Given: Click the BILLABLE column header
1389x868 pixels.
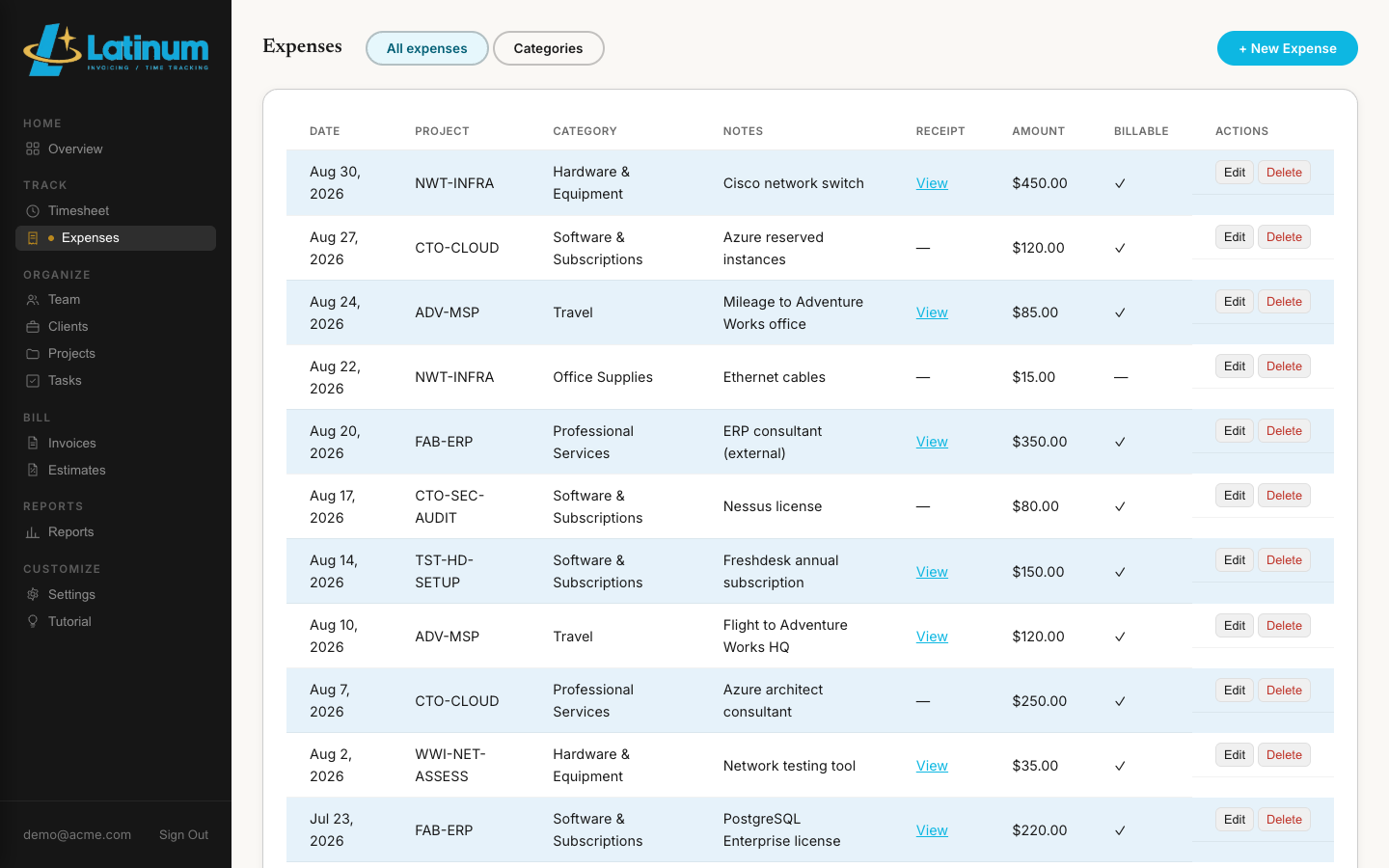Looking at the screenshot, I should [1141, 131].
